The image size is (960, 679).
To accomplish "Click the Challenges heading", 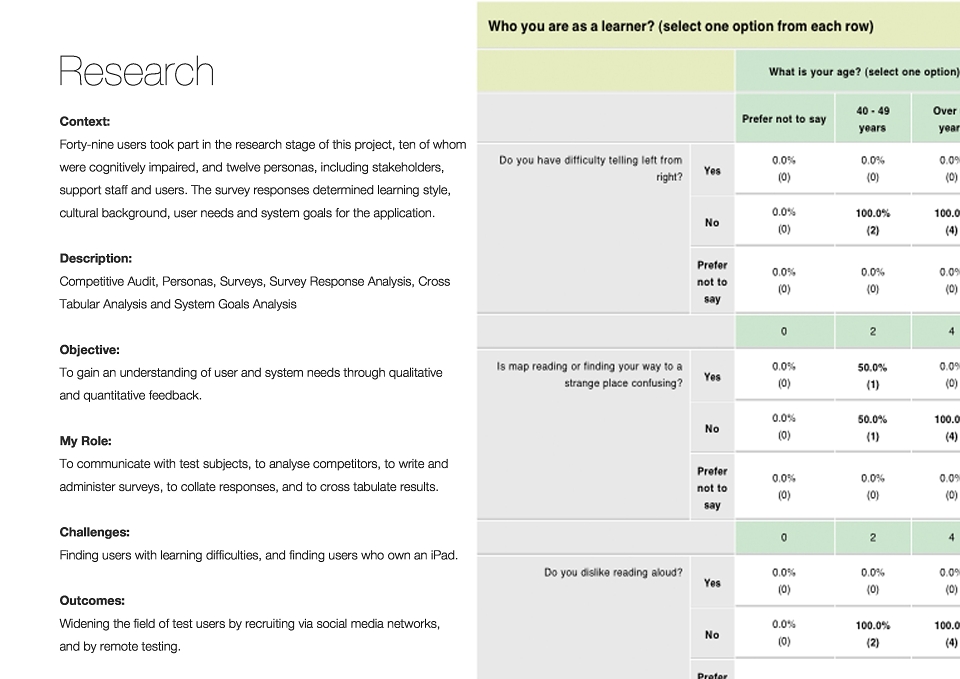I will coord(94,532).
